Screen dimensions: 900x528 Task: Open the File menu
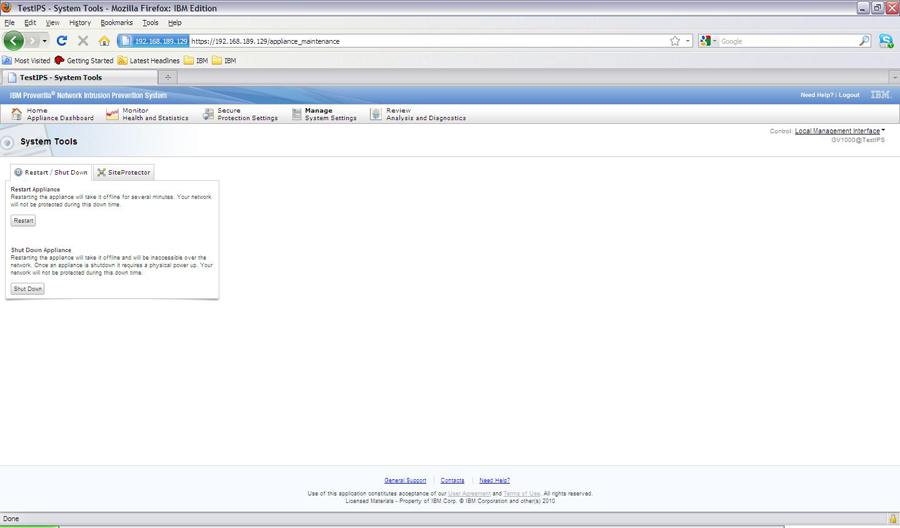(9, 23)
